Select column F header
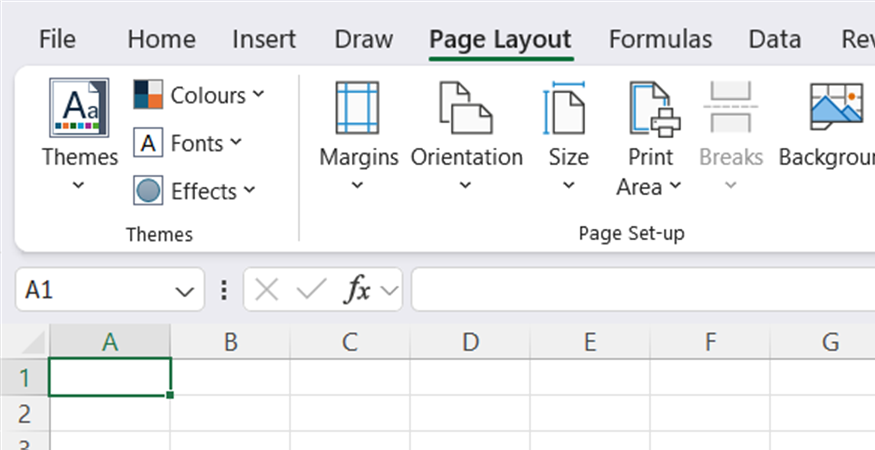 tap(710, 342)
